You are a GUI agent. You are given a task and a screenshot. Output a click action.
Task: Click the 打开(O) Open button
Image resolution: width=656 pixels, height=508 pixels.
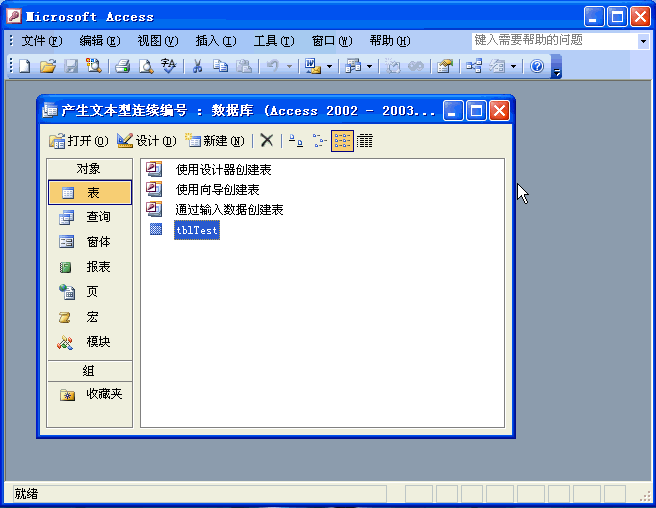78,141
